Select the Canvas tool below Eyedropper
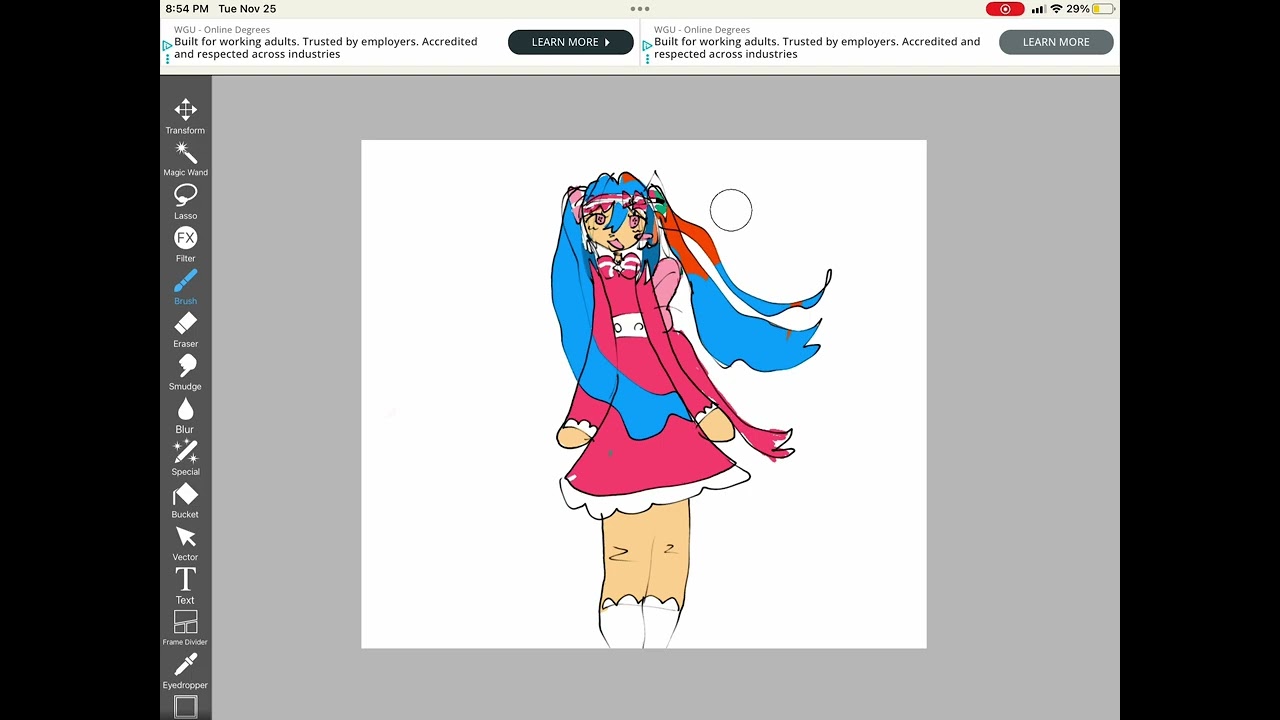This screenshot has height=720, width=1280. [x=185, y=708]
